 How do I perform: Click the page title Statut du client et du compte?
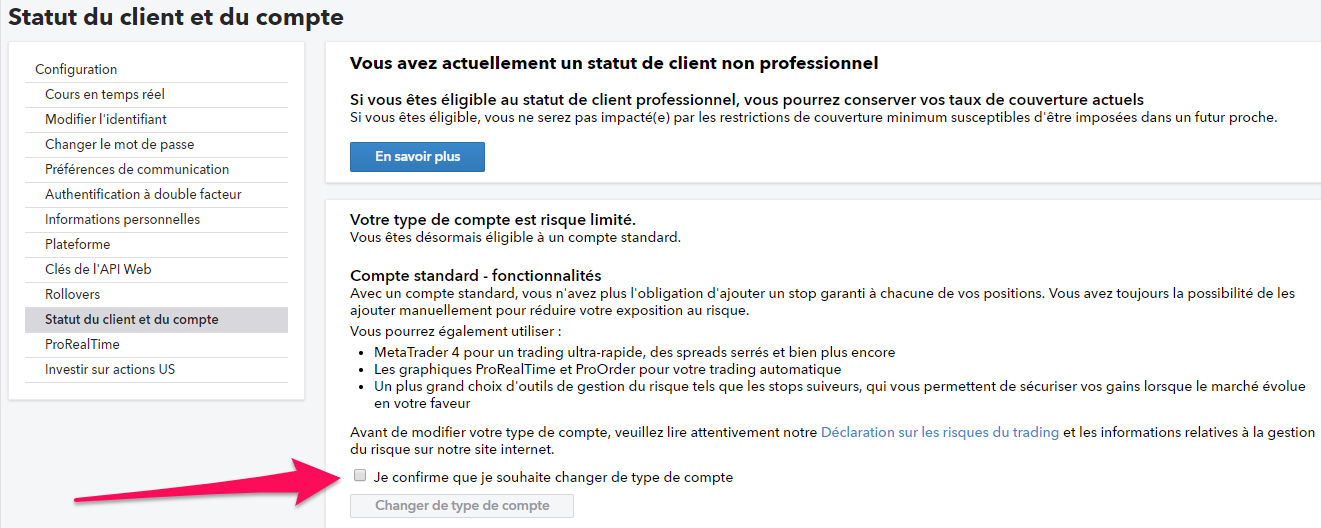(176, 17)
